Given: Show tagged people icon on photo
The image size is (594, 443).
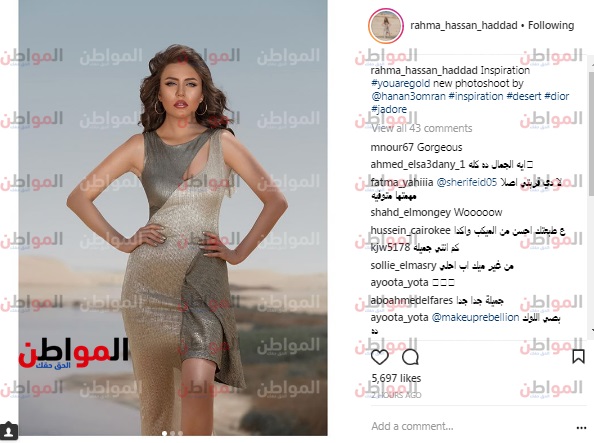Looking at the screenshot, I should (8, 431).
